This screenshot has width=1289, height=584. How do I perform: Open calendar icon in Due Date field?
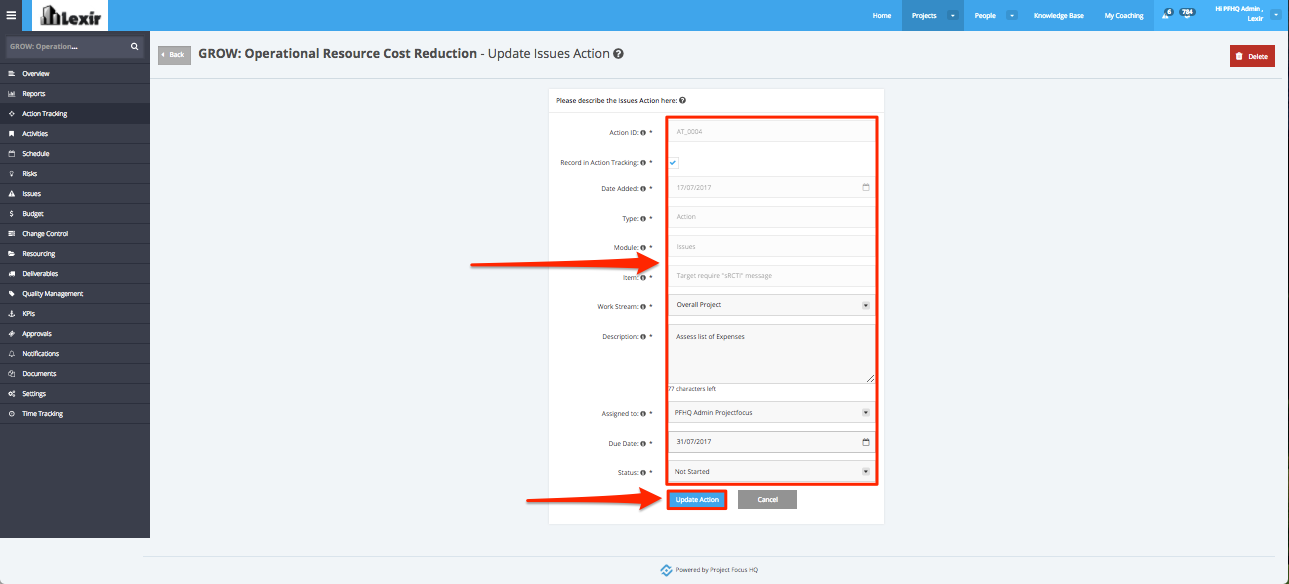(866, 442)
